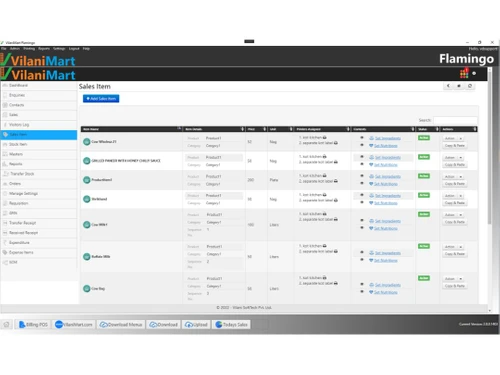The image size is (500, 375).
Task: Open the Dashboard sidebar entry
Action: [39, 86]
